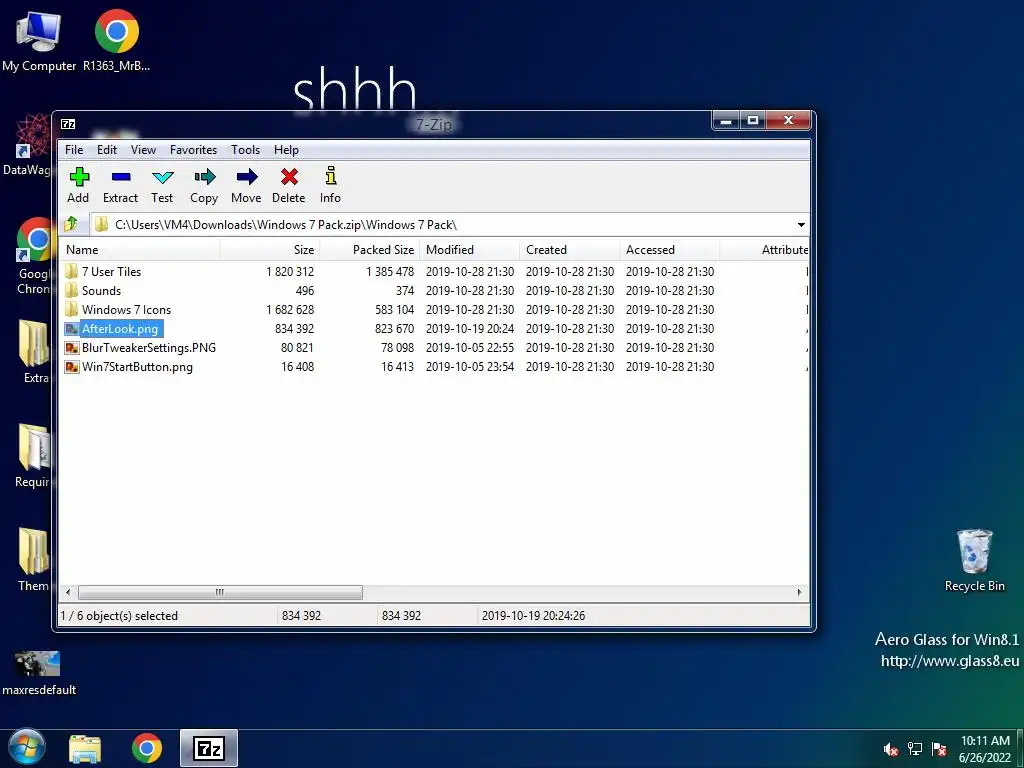This screenshot has height=768, width=1024.
Task: Click the size value 1 820 312
Action: [290, 271]
